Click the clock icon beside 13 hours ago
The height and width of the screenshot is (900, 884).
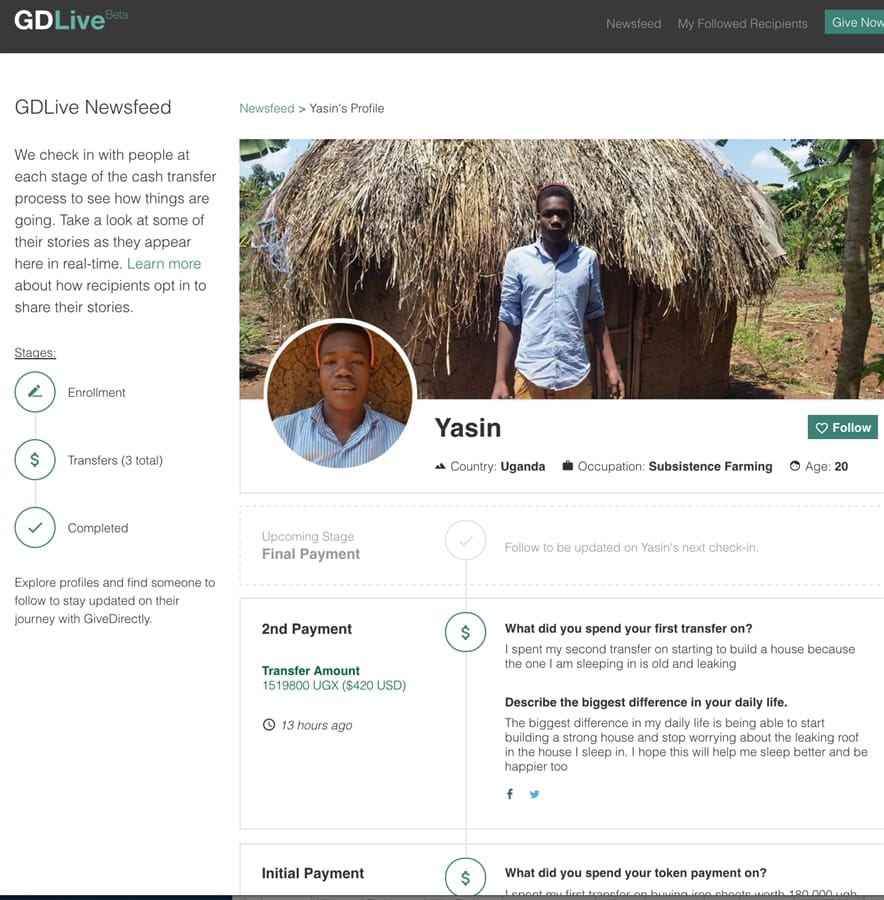268,725
